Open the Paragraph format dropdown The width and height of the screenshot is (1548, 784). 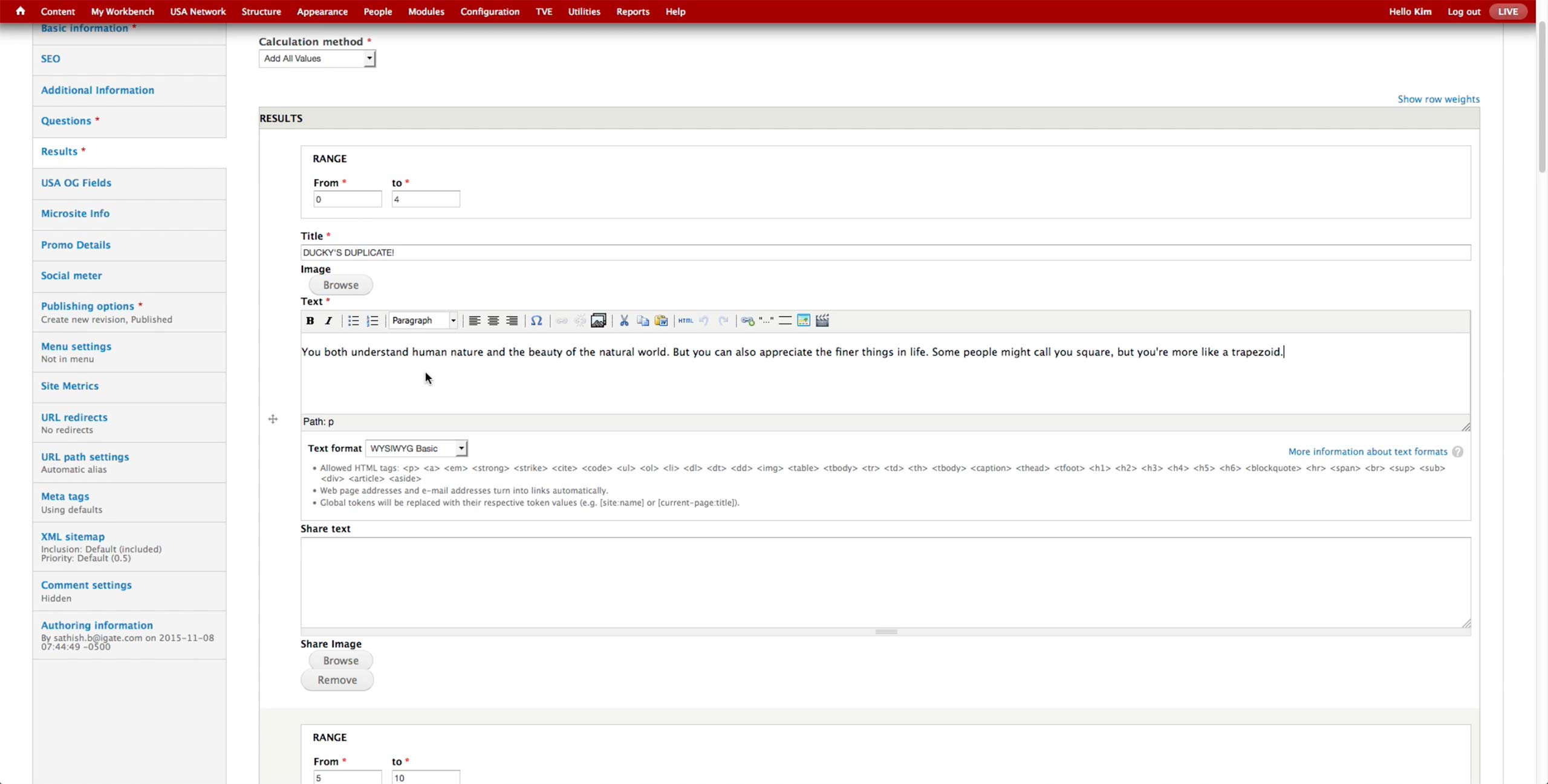pos(423,320)
